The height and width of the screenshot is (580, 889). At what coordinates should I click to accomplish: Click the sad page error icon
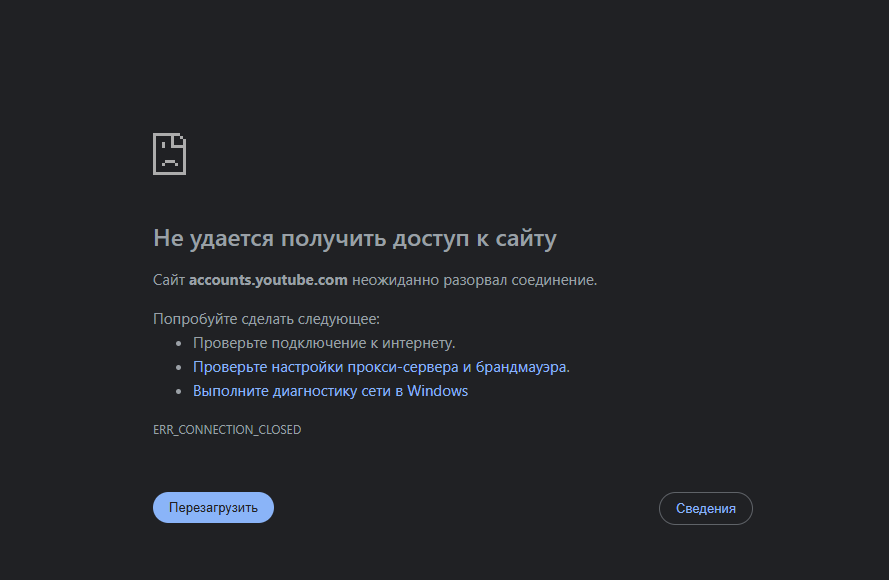coord(170,154)
